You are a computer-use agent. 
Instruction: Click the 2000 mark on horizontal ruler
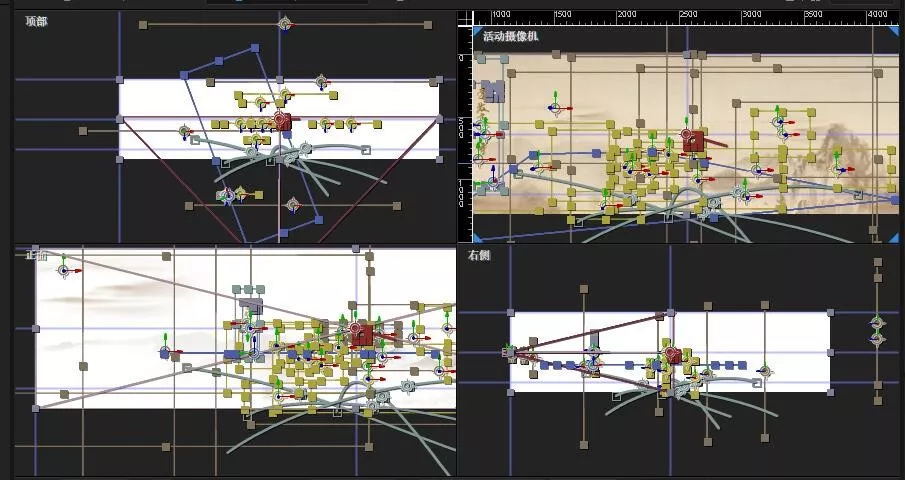click(x=626, y=14)
